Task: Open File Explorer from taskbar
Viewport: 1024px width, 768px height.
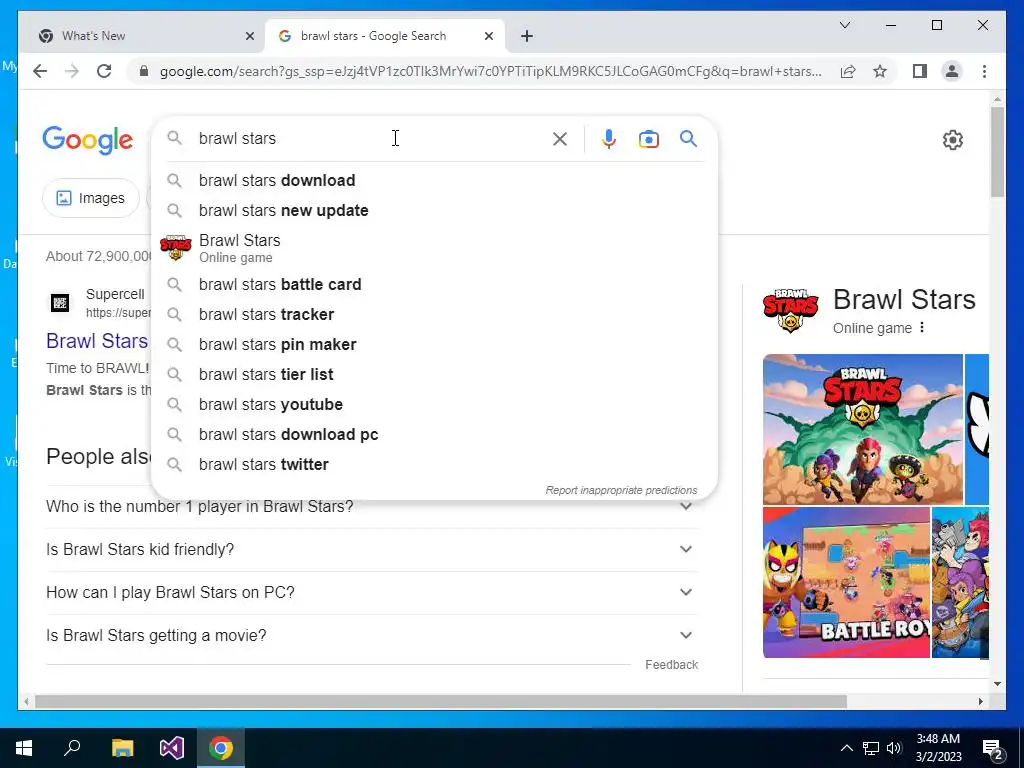Action: click(x=122, y=748)
